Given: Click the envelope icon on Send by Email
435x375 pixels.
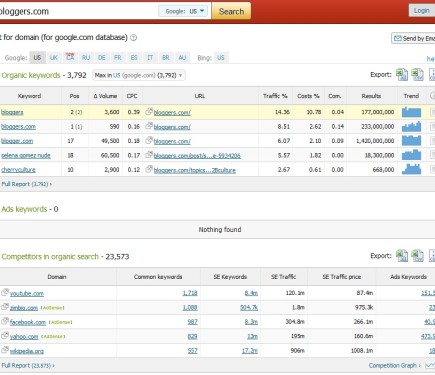Looking at the screenshot, I should tap(397, 38).
